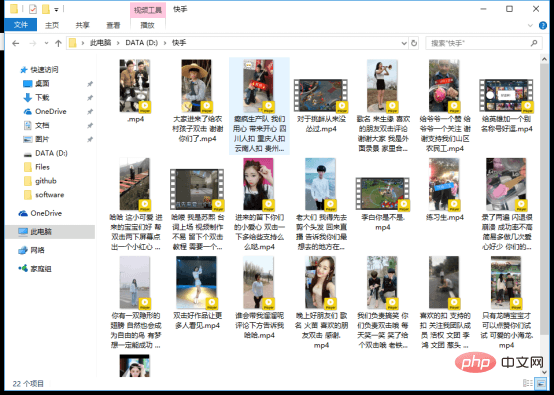Open the 文件 menu tab
This screenshot has height=395, width=554.
coord(20,25)
